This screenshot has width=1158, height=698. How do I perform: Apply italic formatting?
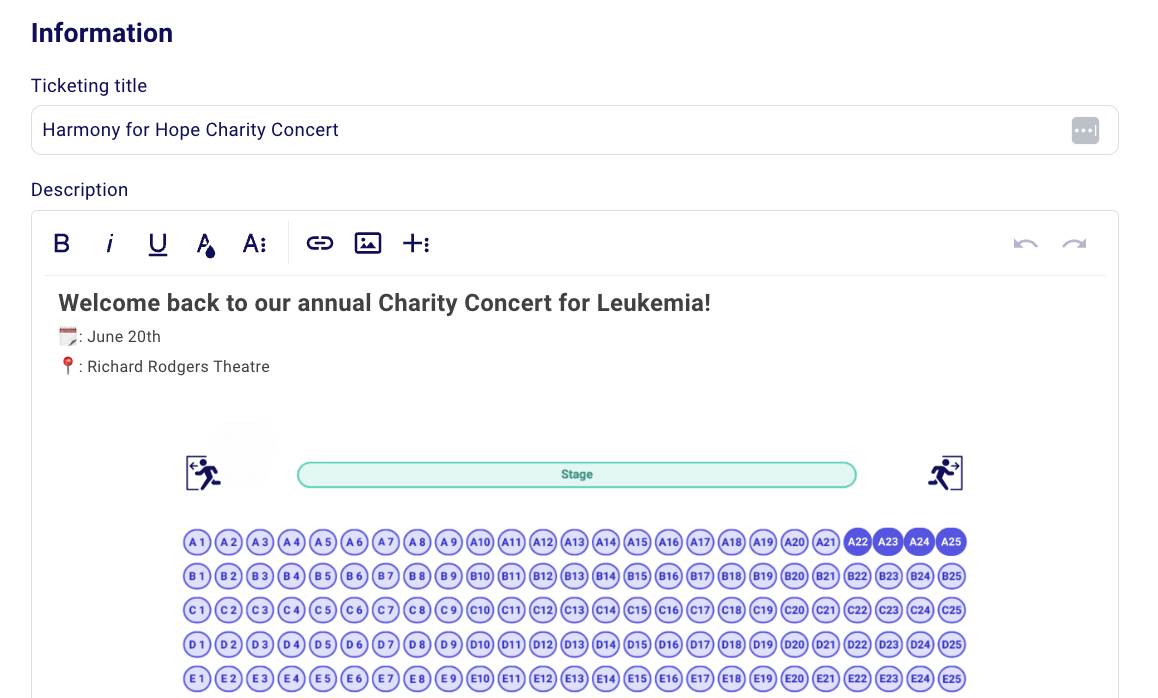110,243
